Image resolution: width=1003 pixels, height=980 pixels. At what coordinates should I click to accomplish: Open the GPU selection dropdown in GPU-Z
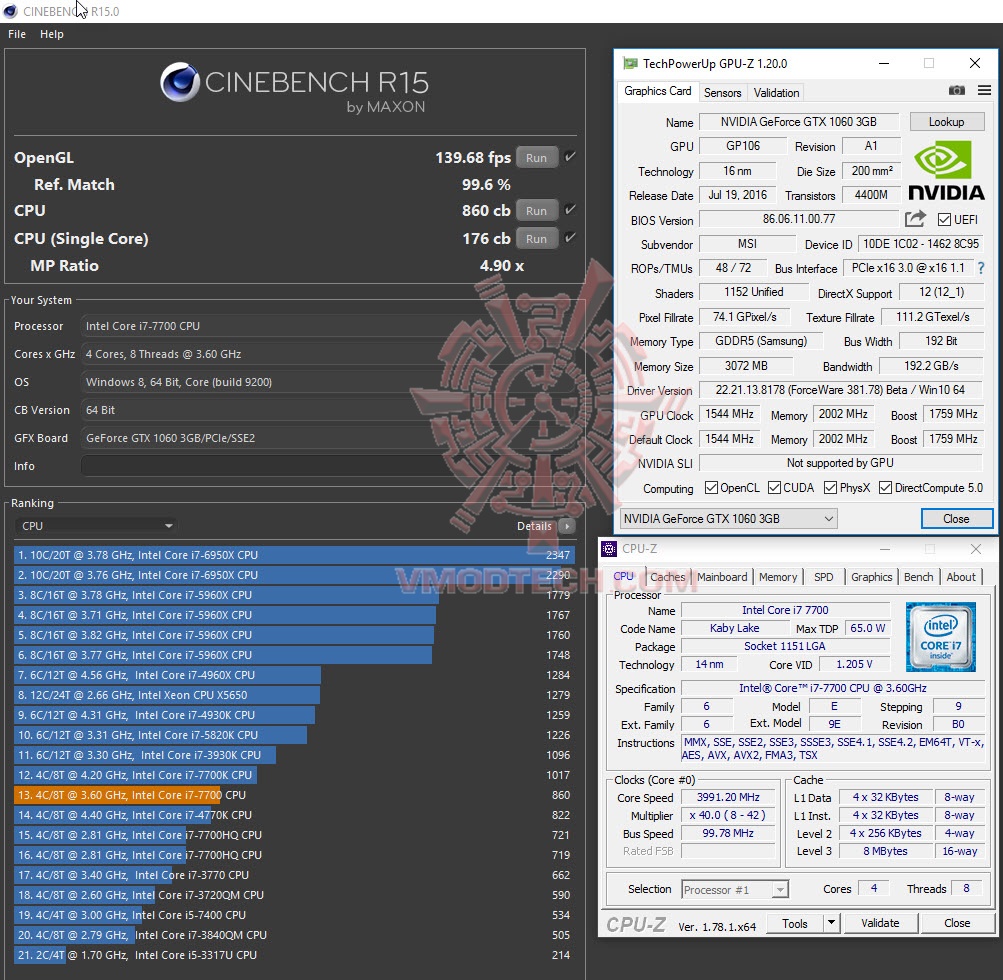(x=729, y=519)
